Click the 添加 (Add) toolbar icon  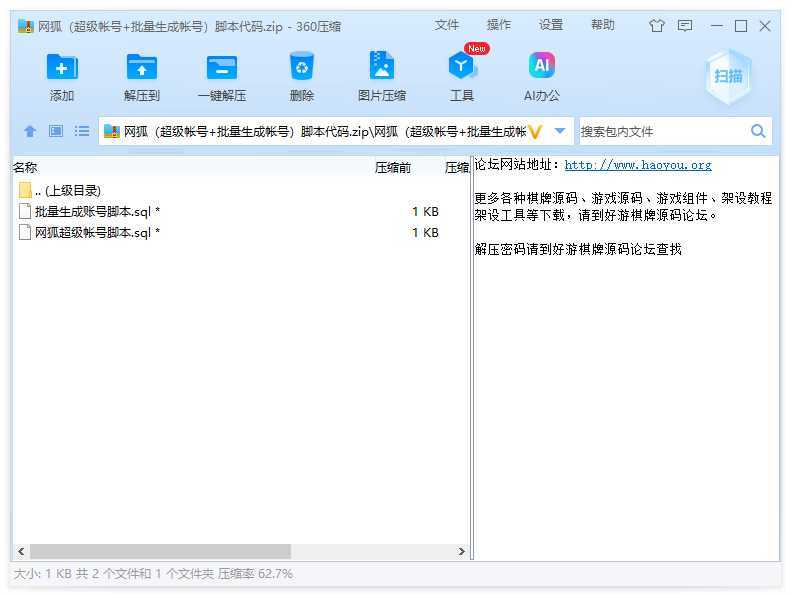62,68
